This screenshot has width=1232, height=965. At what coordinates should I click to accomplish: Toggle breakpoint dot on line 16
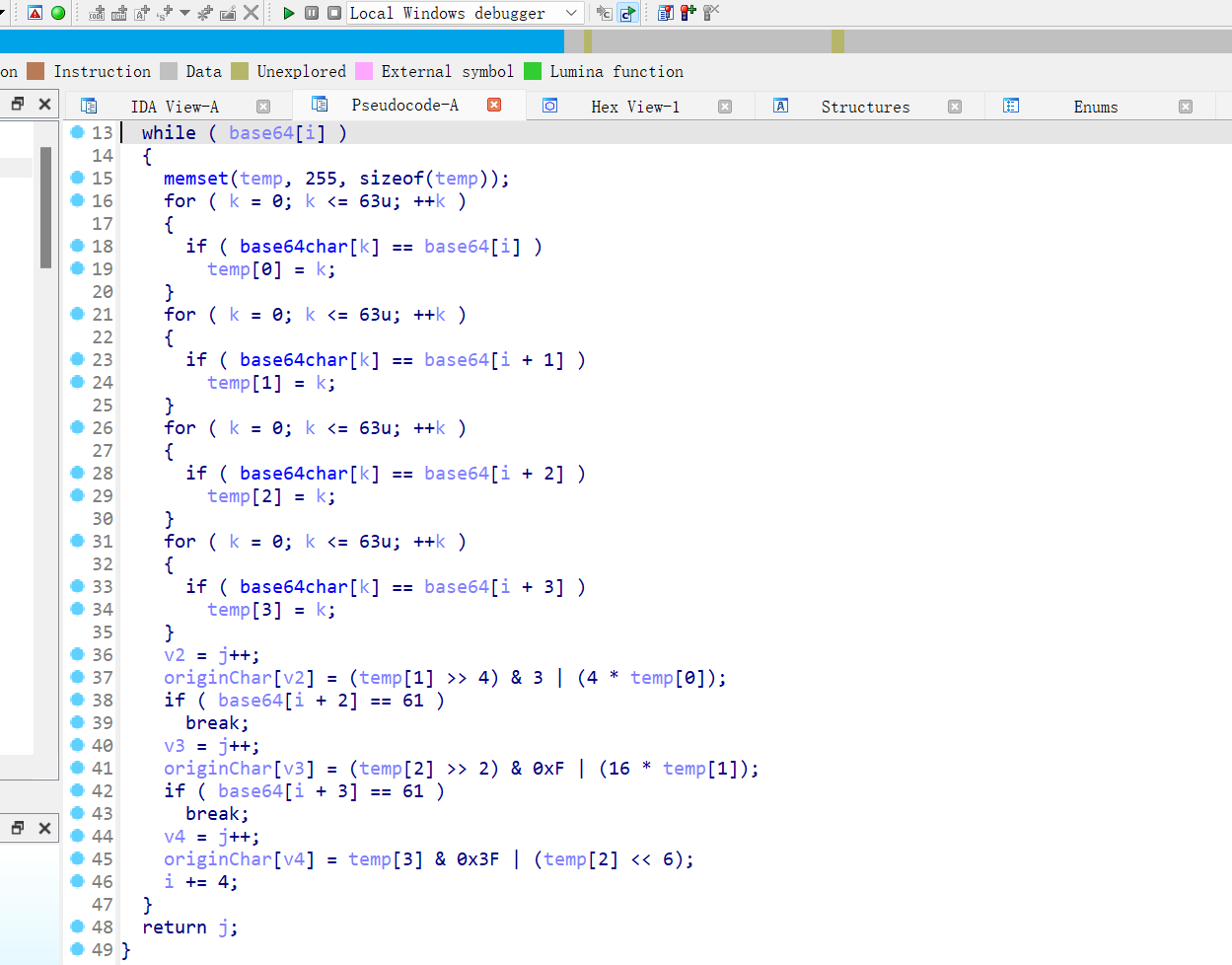pyautogui.click(x=77, y=200)
